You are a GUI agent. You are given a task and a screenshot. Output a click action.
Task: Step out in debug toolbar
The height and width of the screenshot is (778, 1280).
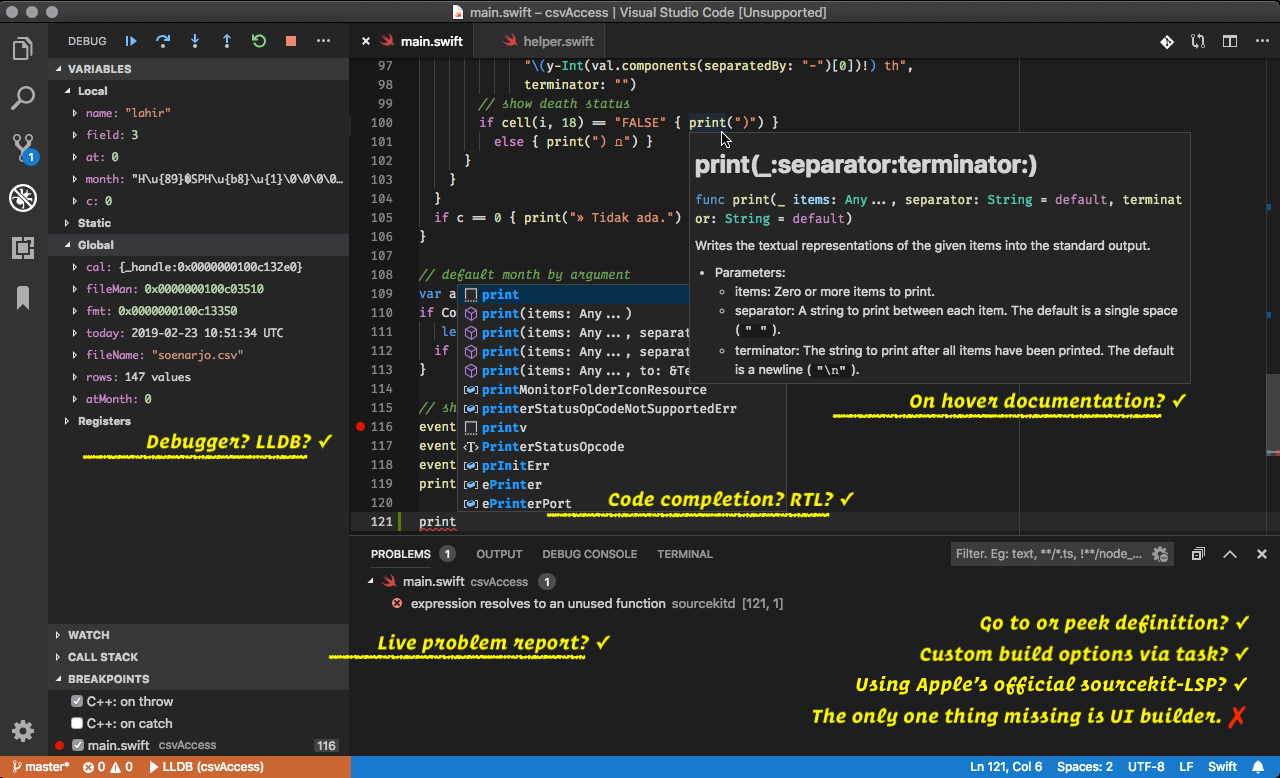[x=227, y=41]
